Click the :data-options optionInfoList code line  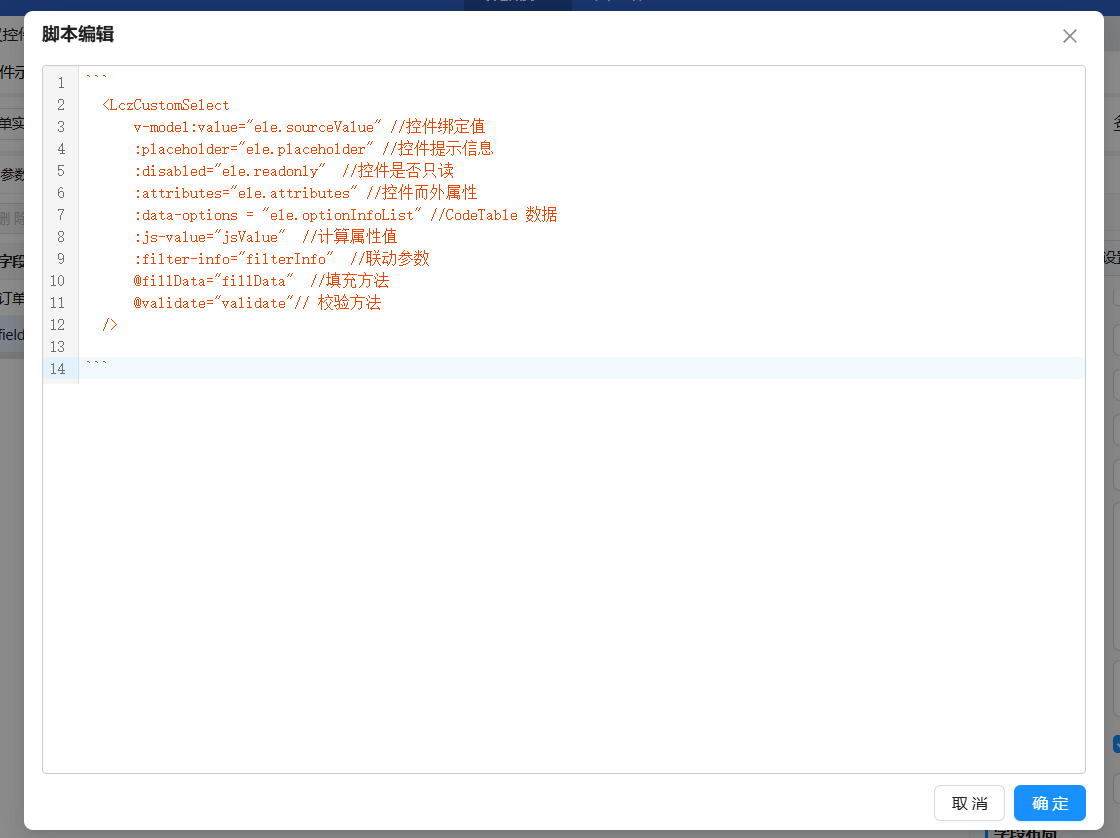coord(345,215)
